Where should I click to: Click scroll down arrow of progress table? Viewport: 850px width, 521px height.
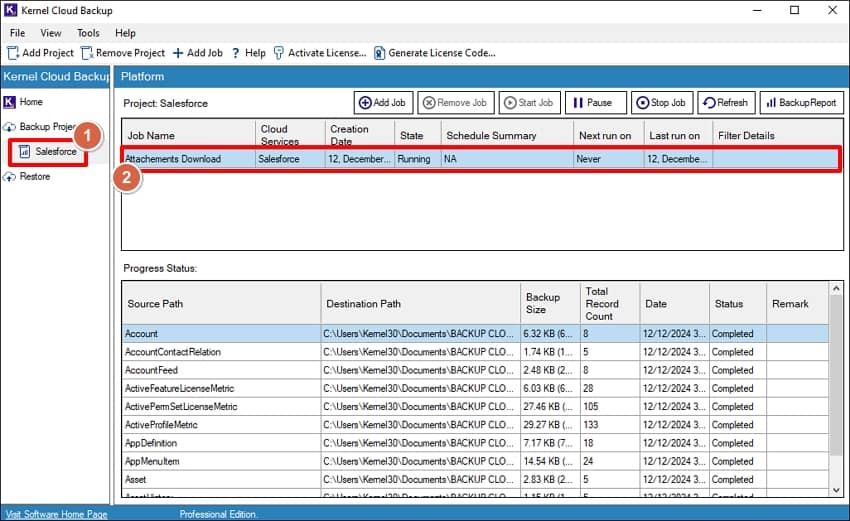[x=835, y=490]
